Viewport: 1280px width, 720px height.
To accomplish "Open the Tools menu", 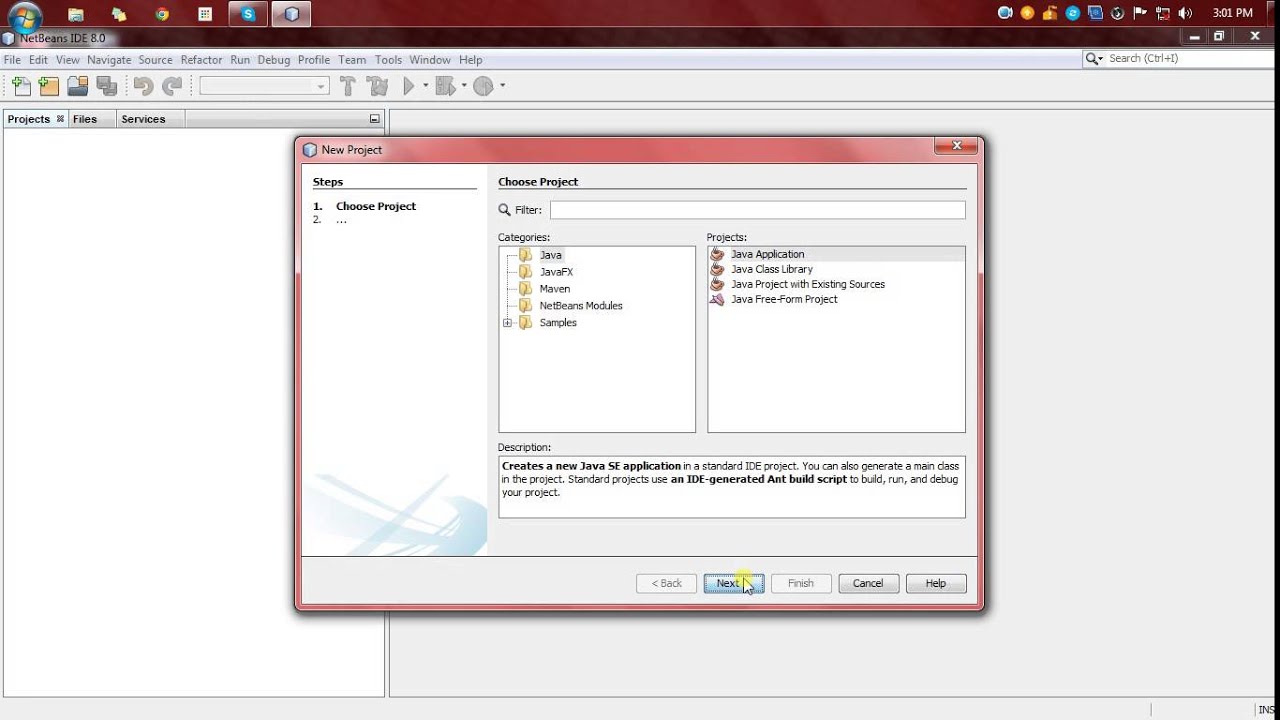I will click(388, 60).
